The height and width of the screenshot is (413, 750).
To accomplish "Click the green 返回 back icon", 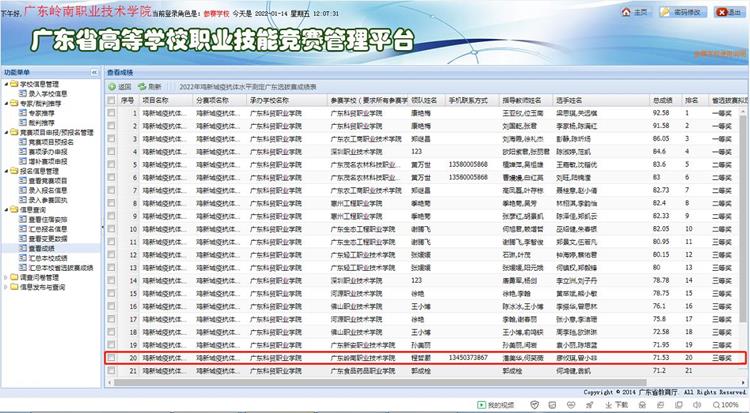I will point(113,87).
